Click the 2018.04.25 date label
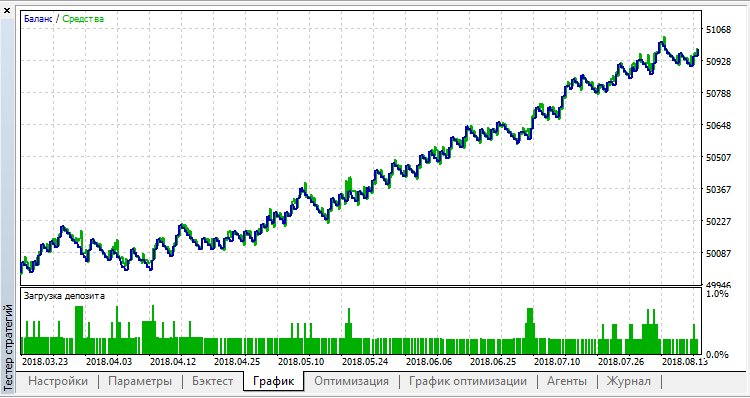The width and height of the screenshot is (750, 398). coord(237,361)
